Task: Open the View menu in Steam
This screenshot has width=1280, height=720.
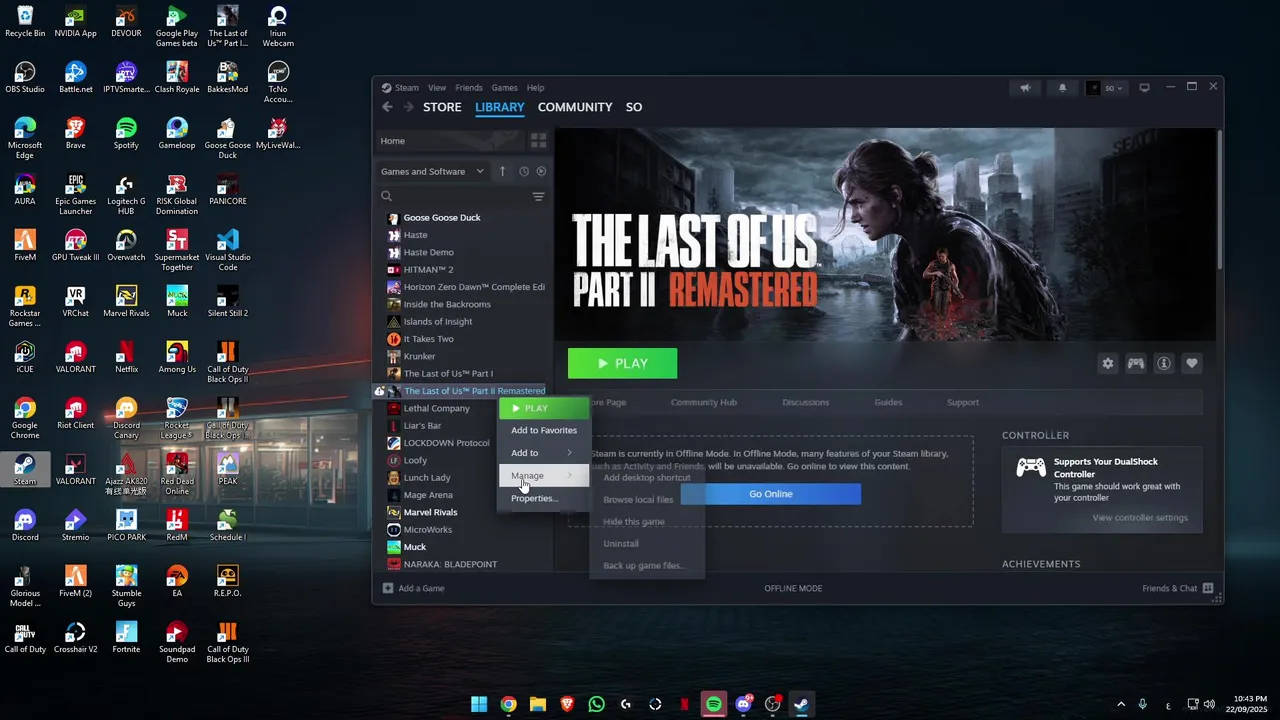Action: click(437, 88)
